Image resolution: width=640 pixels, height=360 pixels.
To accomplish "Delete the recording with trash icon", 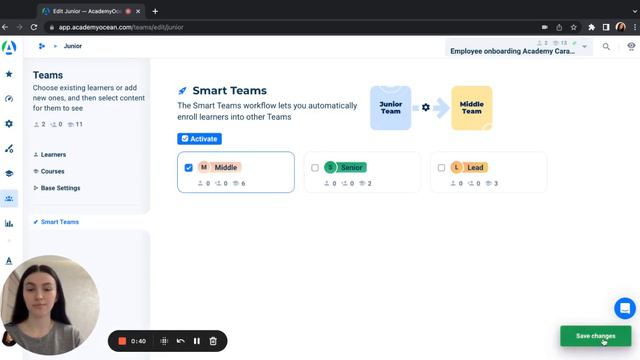I will pos(213,341).
